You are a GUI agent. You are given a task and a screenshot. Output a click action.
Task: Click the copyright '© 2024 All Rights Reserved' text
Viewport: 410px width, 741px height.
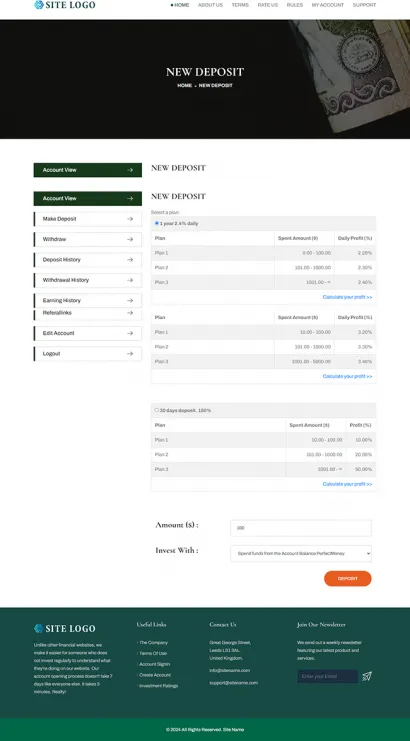pyautogui.click(x=193, y=730)
